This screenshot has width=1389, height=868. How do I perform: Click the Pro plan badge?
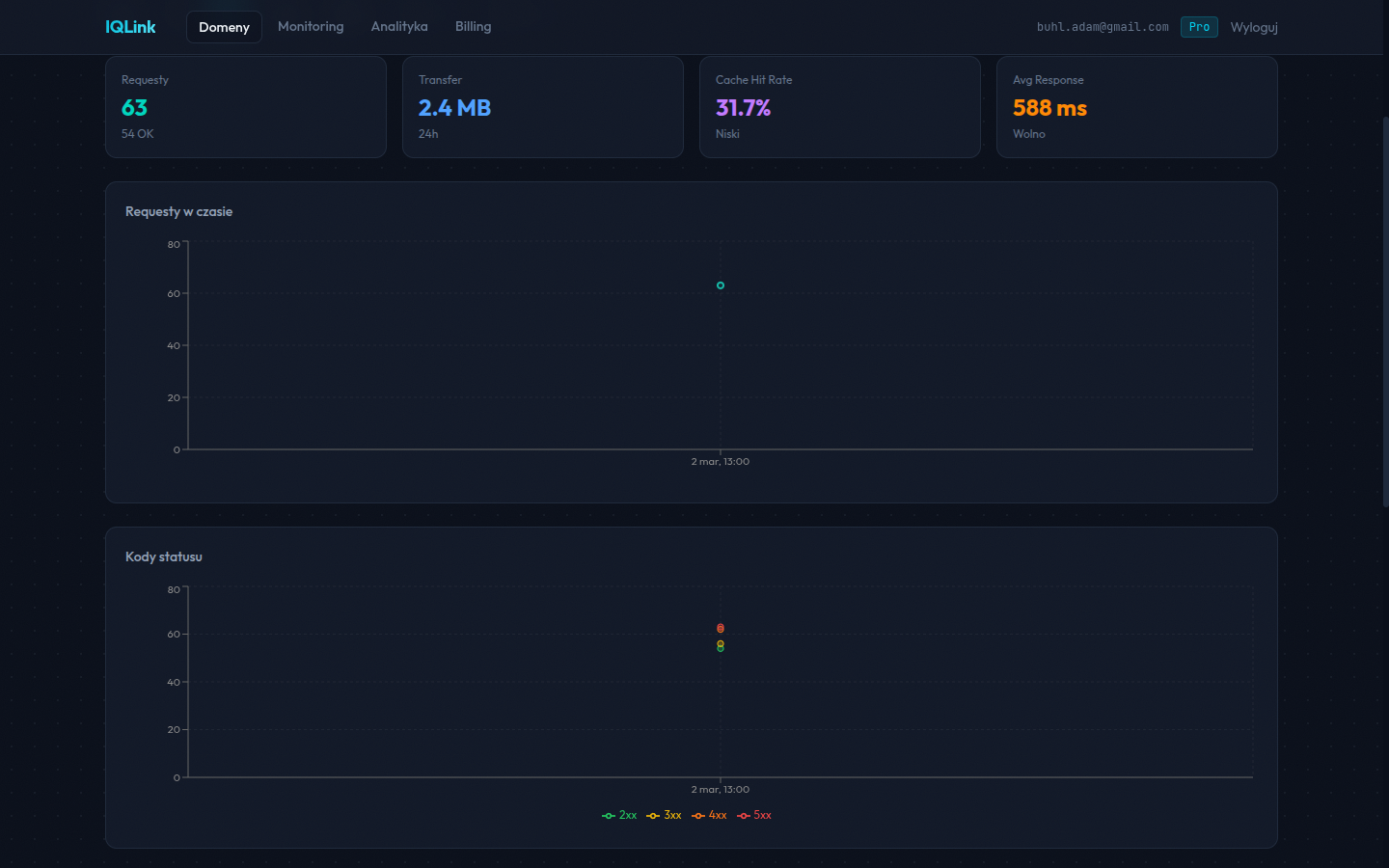(x=1199, y=27)
